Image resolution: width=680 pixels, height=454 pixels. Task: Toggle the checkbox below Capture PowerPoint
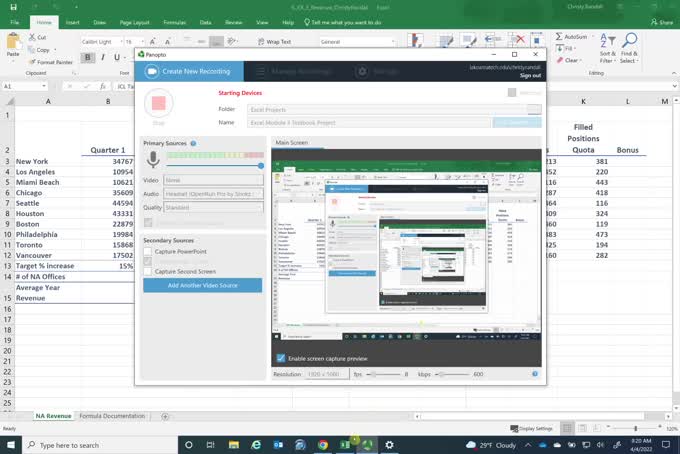[x=148, y=261]
